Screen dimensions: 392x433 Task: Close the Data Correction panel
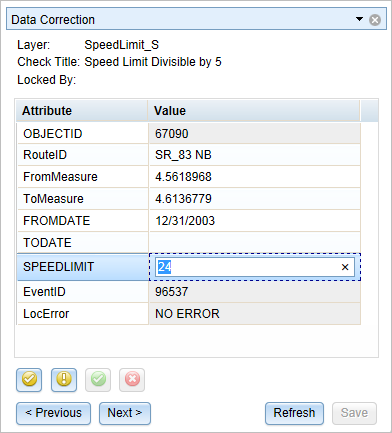(x=375, y=20)
